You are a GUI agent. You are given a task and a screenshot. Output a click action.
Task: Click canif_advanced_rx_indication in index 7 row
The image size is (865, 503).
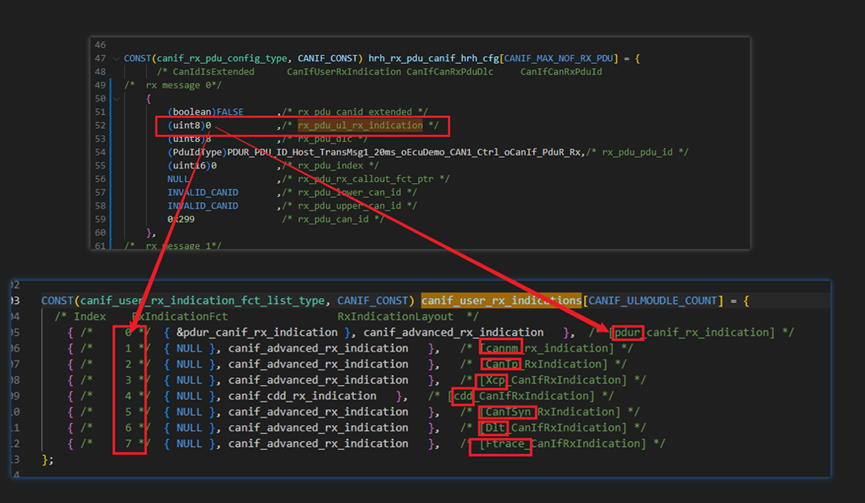coord(318,444)
